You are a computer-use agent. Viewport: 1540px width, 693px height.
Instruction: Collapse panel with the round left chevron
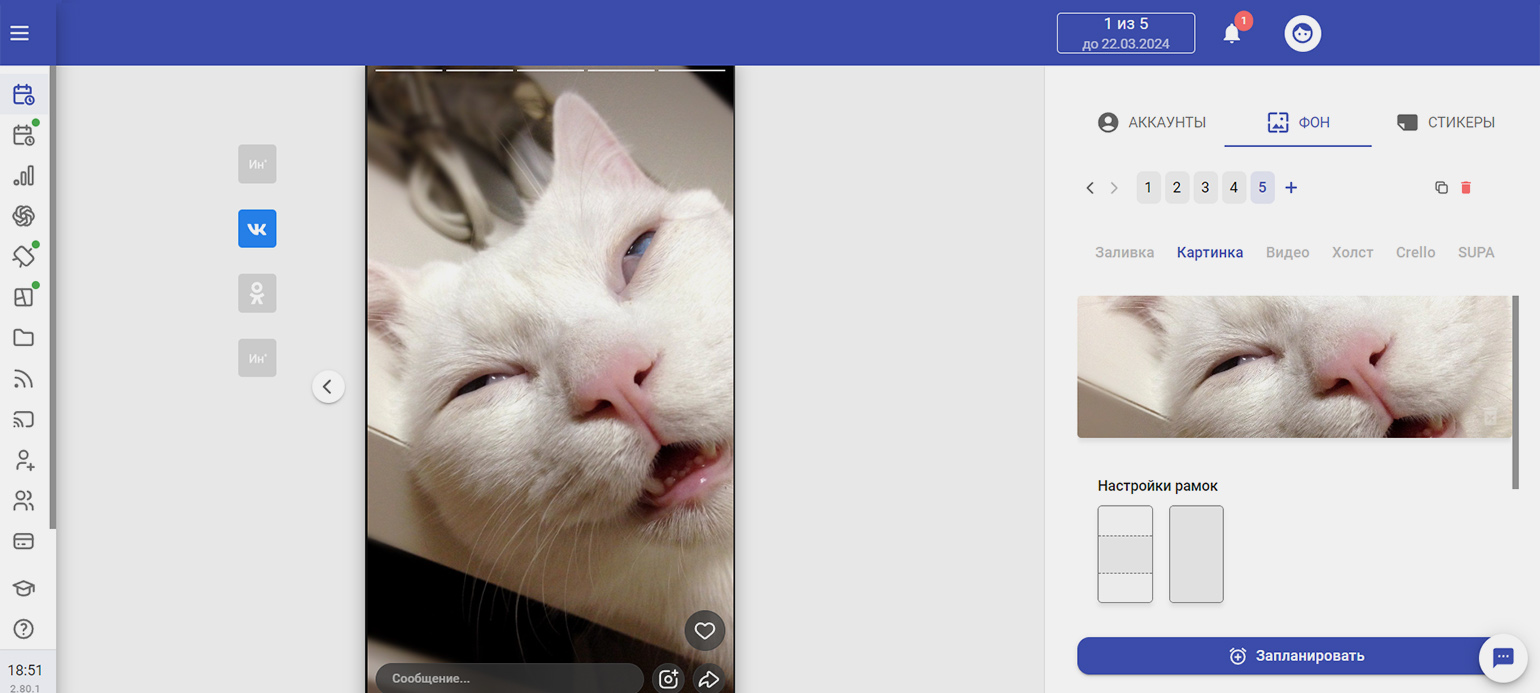coord(328,386)
